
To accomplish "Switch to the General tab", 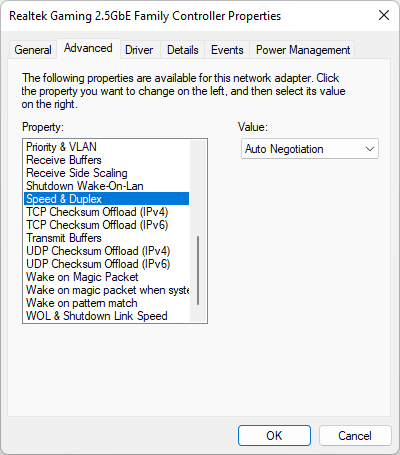I will [x=33, y=50].
